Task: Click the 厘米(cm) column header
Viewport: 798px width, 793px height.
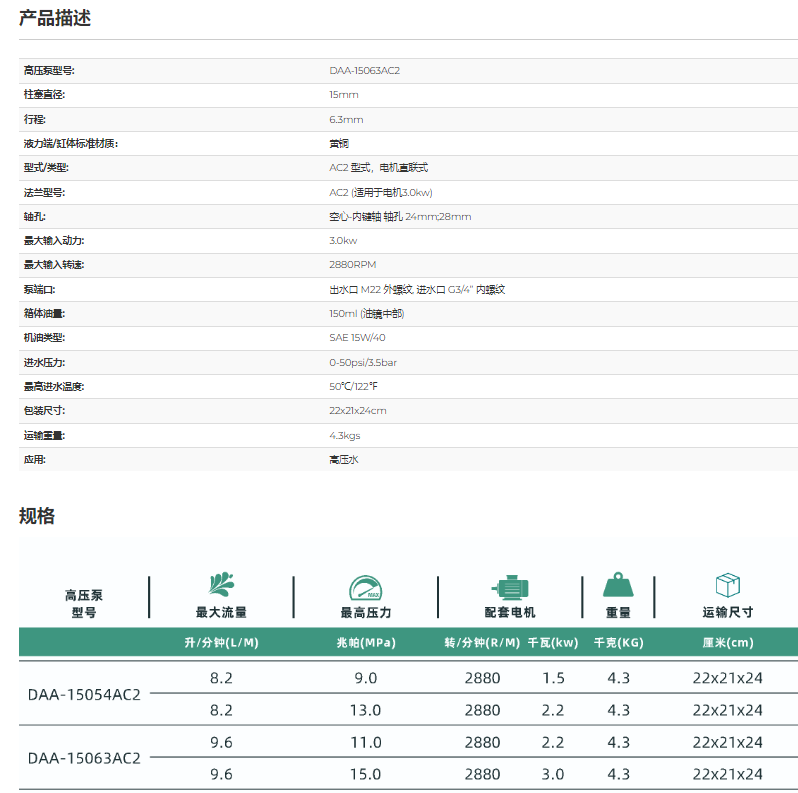Action: tap(727, 643)
